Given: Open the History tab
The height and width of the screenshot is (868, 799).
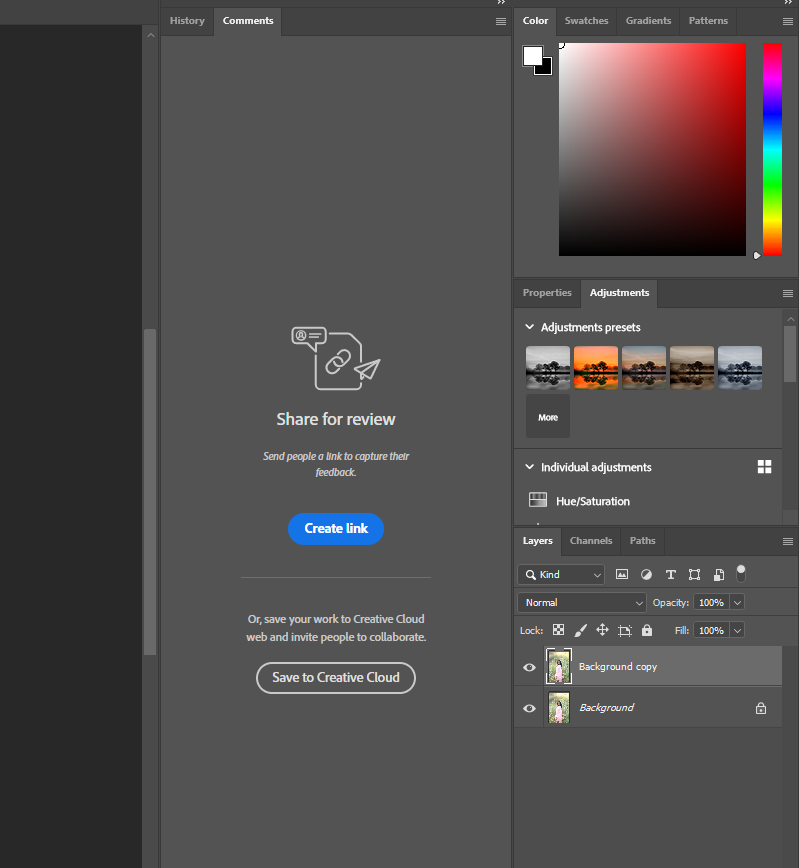Looking at the screenshot, I should (x=187, y=21).
